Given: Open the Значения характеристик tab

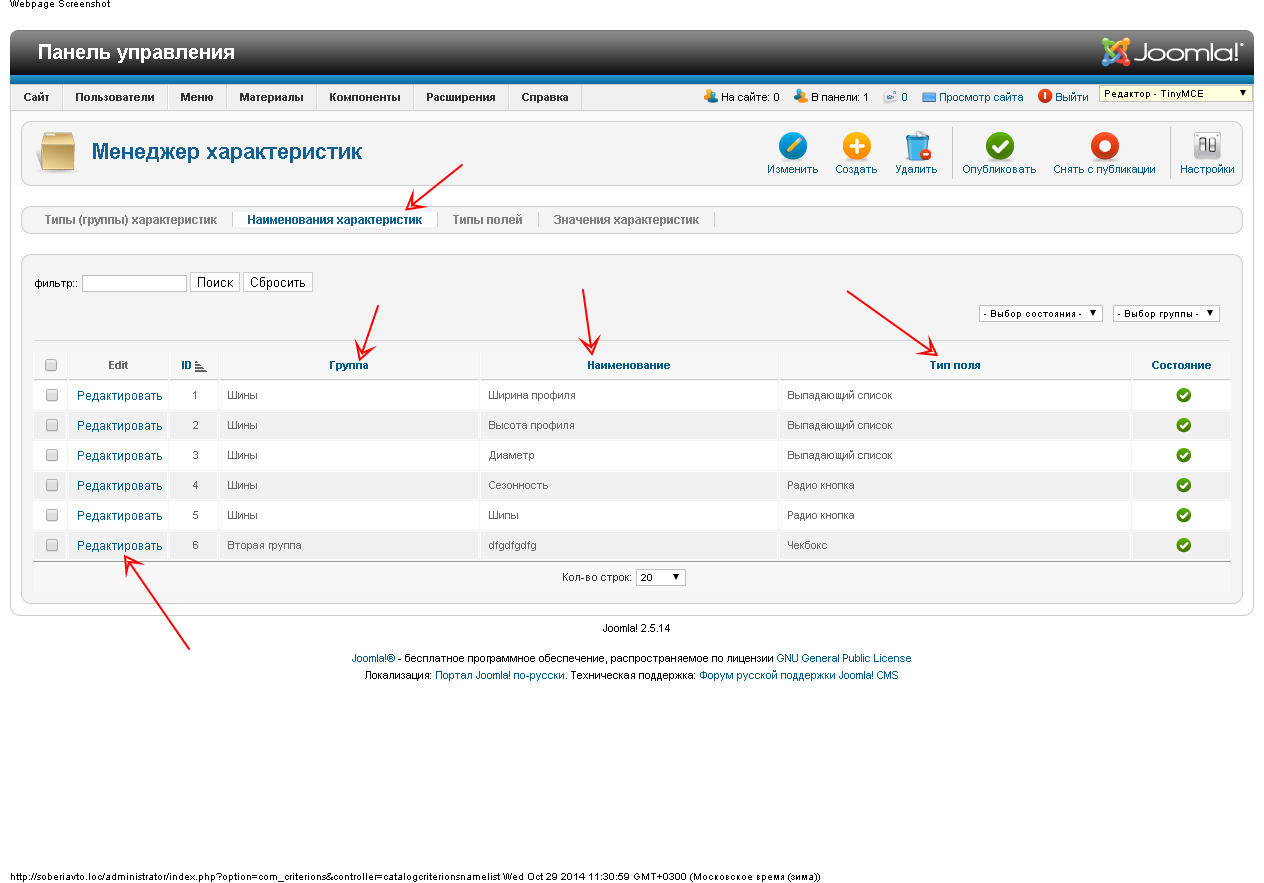Looking at the screenshot, I should [626, 219].
